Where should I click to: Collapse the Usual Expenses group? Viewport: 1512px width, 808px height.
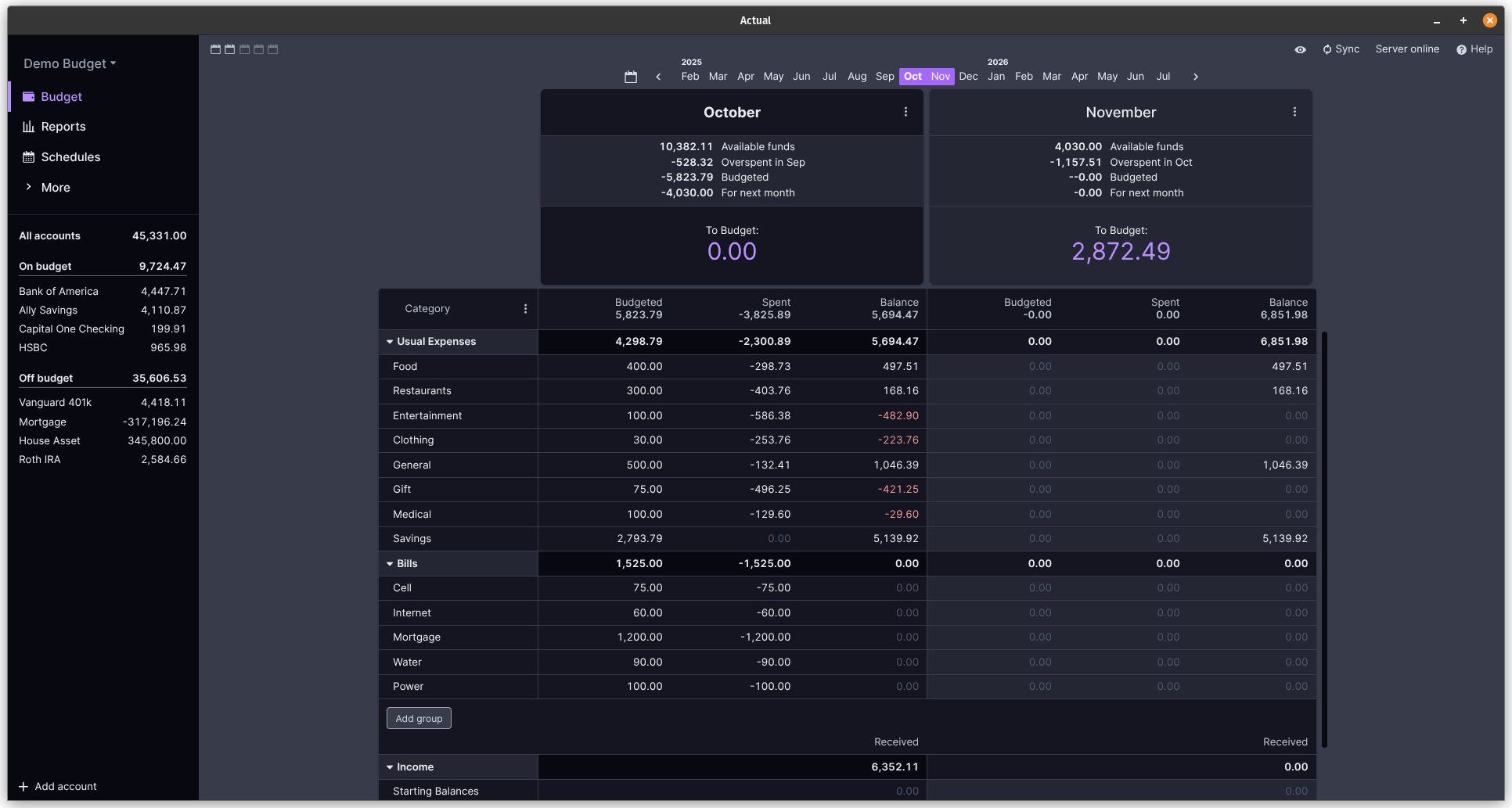(390, 342)
